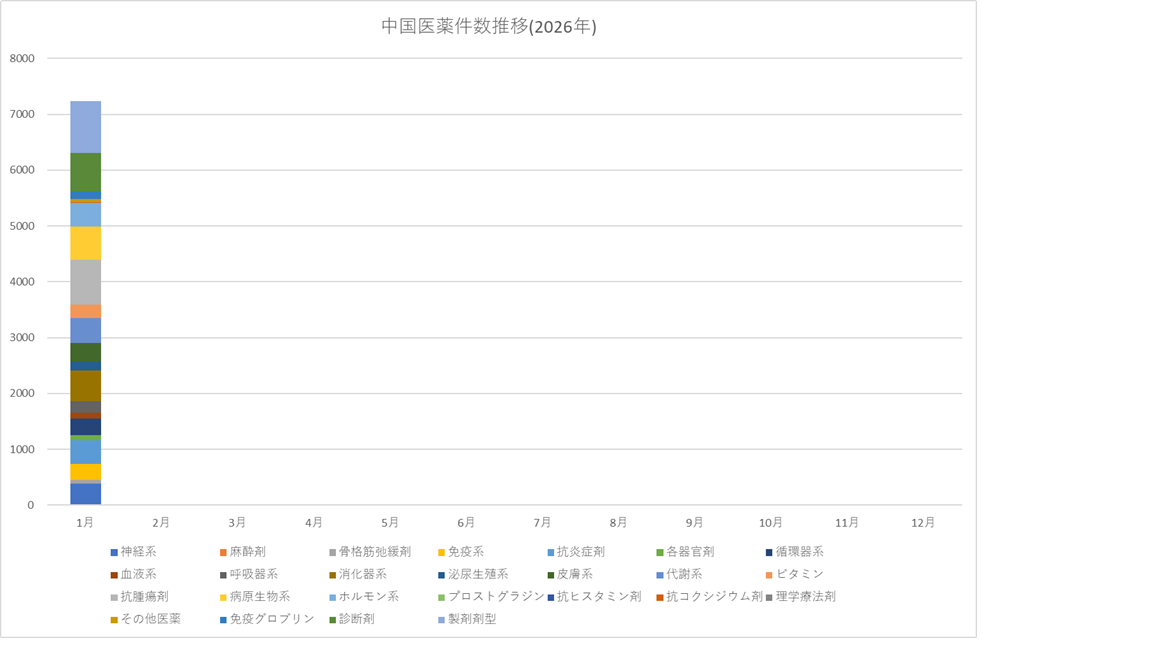Select the 消化器系 legend entry
Viewport: 1152px width, 648px height.
(x=362, y=574)
